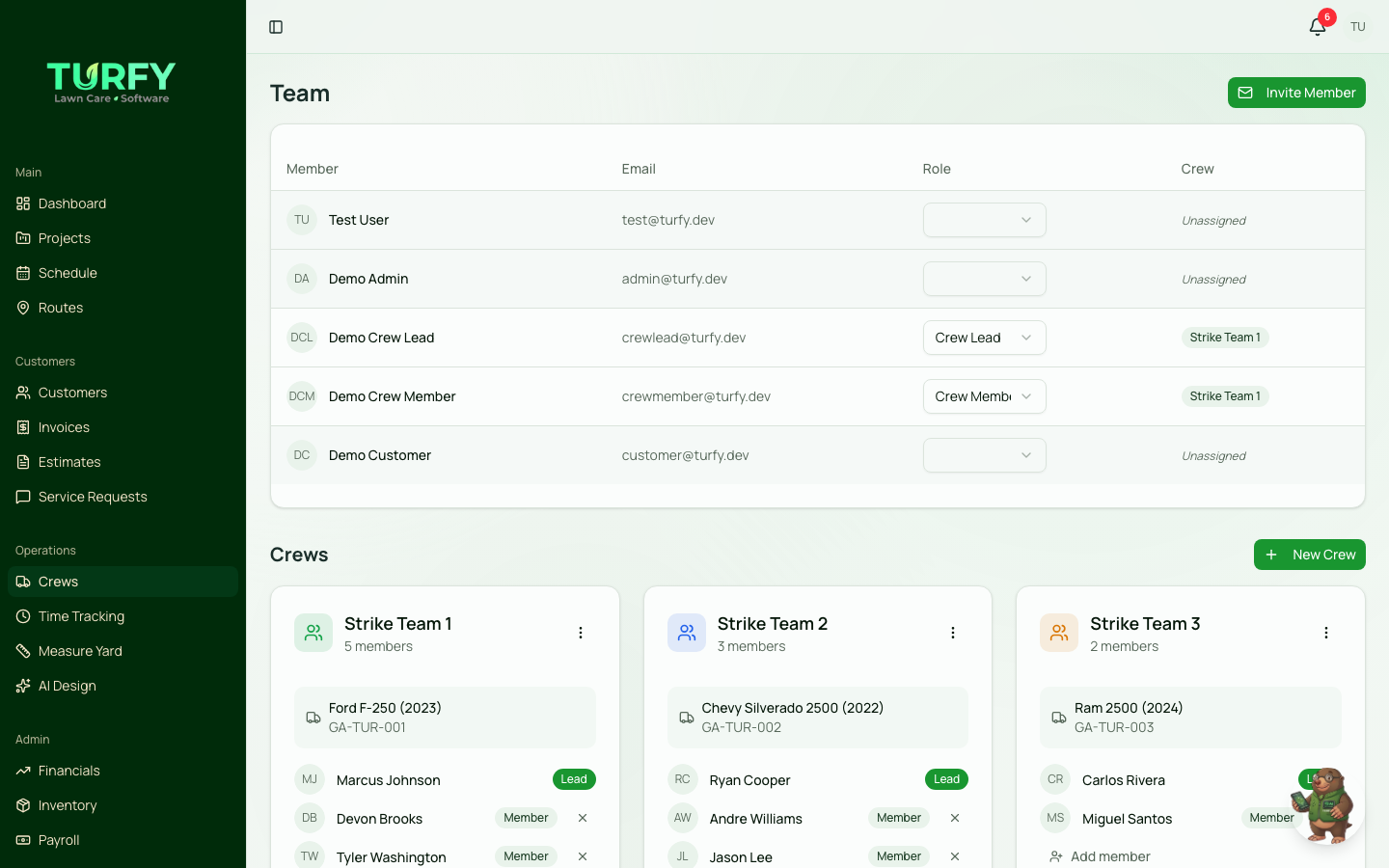
Task: Click the blue Strike Team 2 crew icon
Action: point(687,633)
